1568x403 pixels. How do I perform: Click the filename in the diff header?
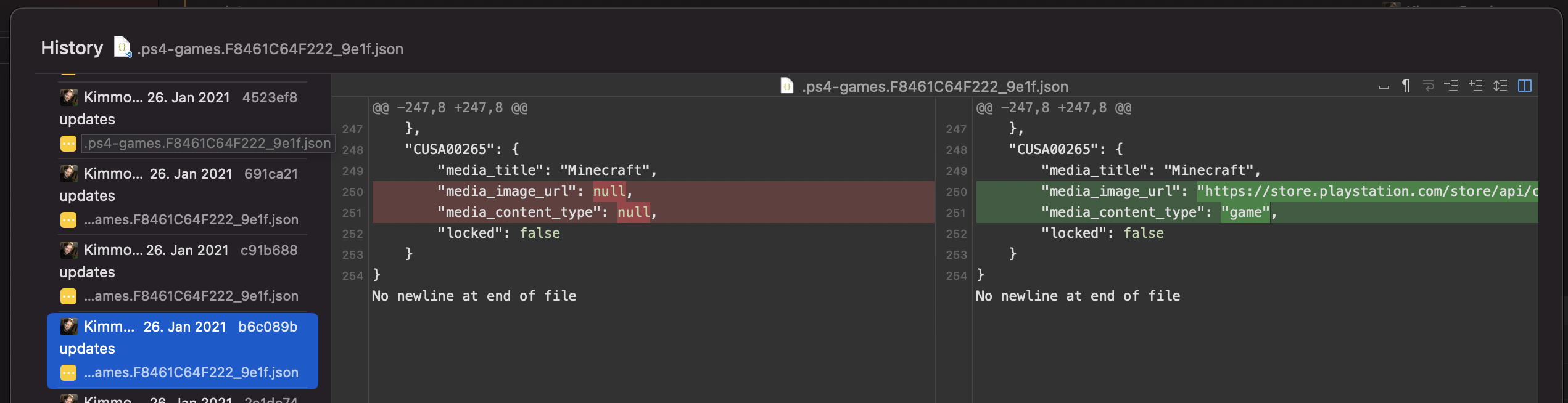pyautogui.click(x=935, y=86)
